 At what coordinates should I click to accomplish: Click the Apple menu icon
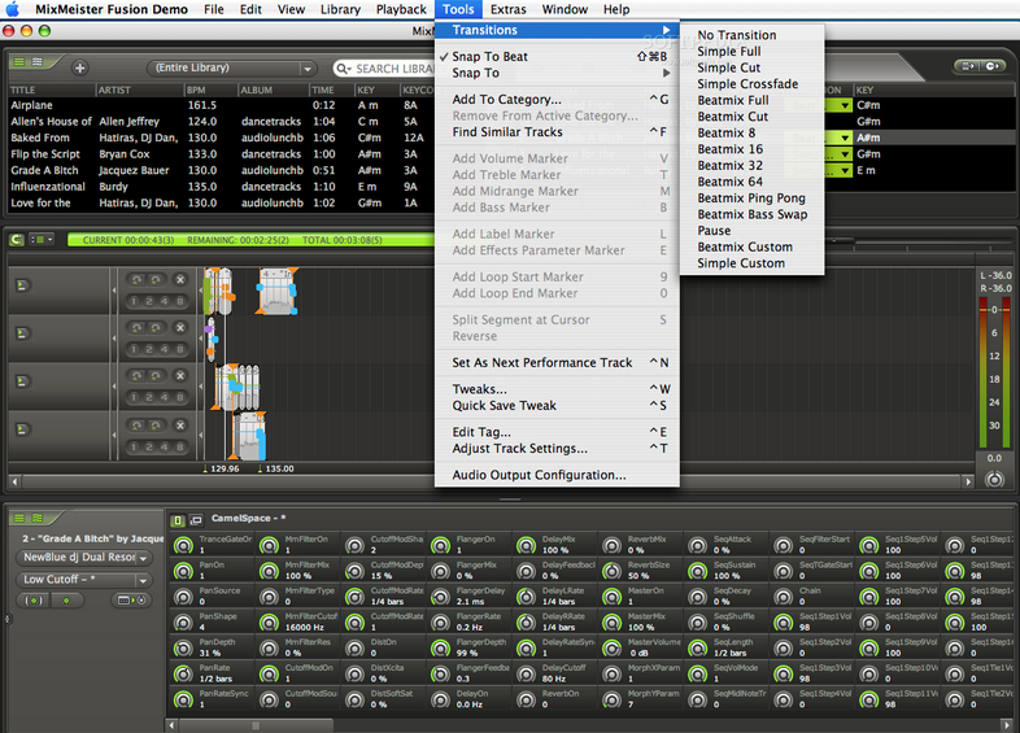(x=13, y=10)
